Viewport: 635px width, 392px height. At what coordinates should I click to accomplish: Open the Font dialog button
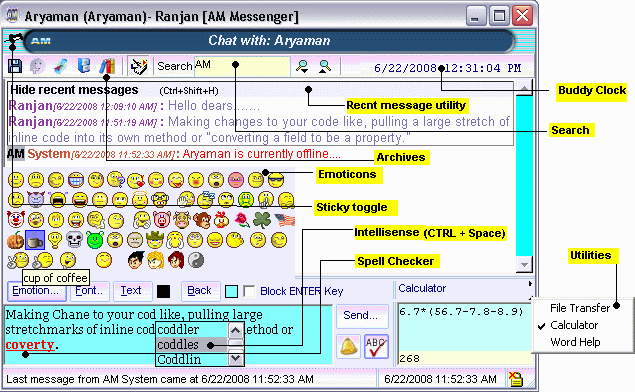coord(89,290)
